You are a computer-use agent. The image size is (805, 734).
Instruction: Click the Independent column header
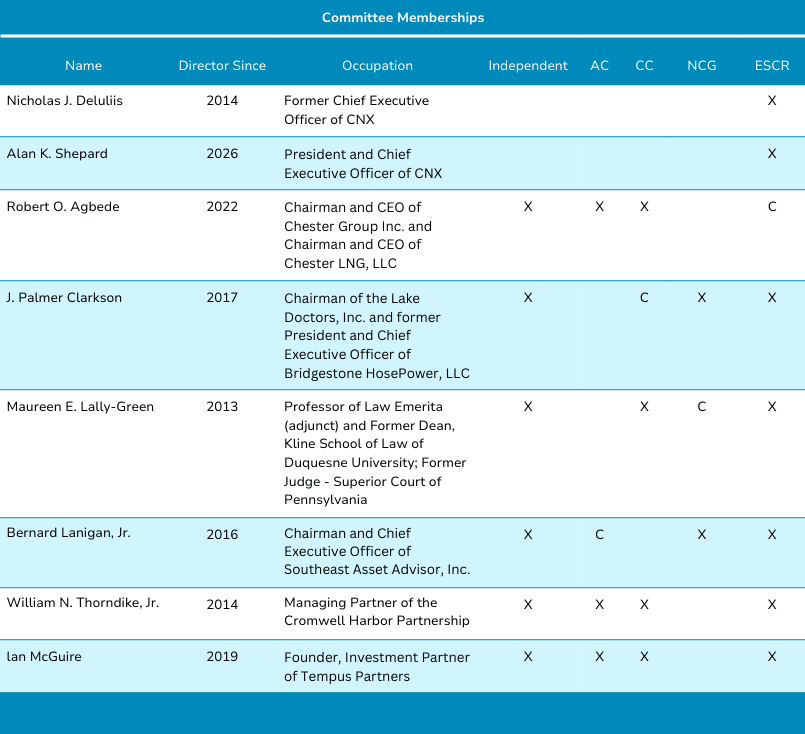pyautogui.click(x=528, y=66)
